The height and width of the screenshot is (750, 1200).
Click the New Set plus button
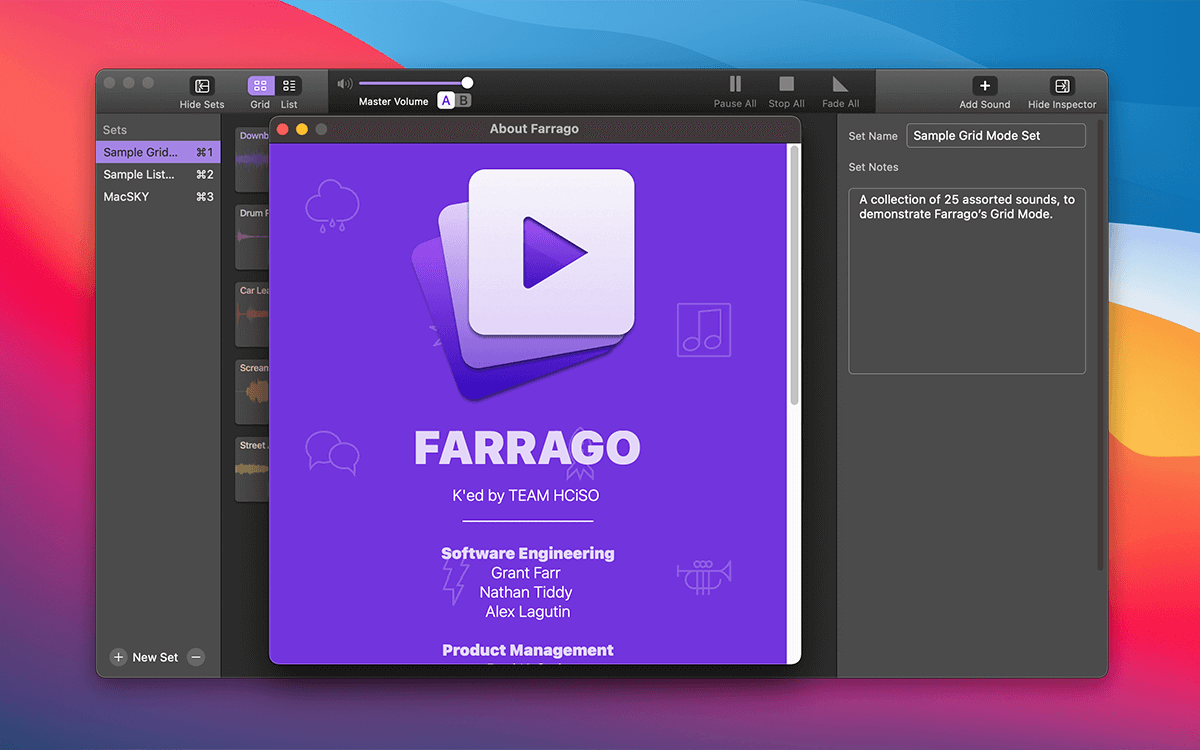pyautogui.click(x=118, y=657)
